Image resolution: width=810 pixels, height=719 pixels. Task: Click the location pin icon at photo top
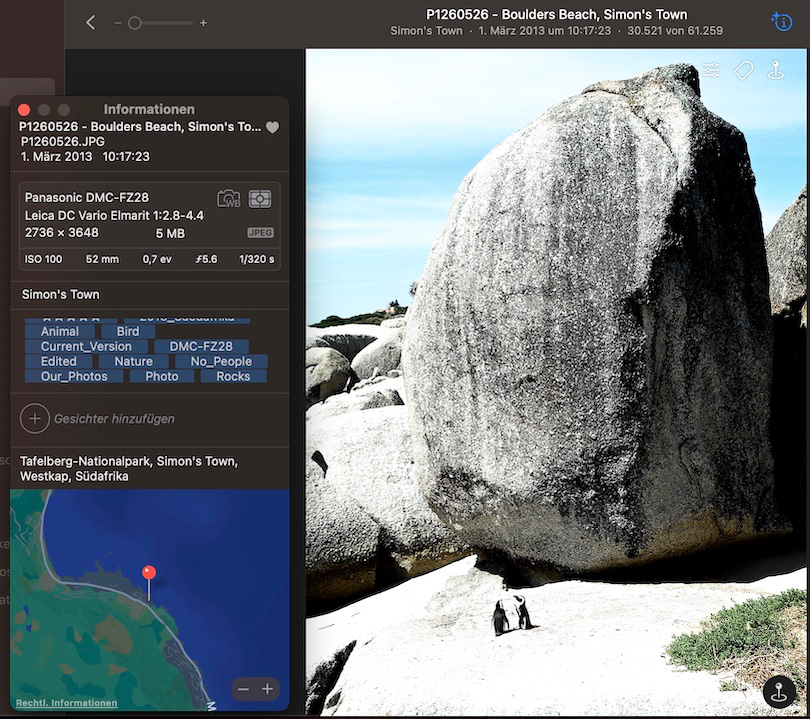pos(776,70)
